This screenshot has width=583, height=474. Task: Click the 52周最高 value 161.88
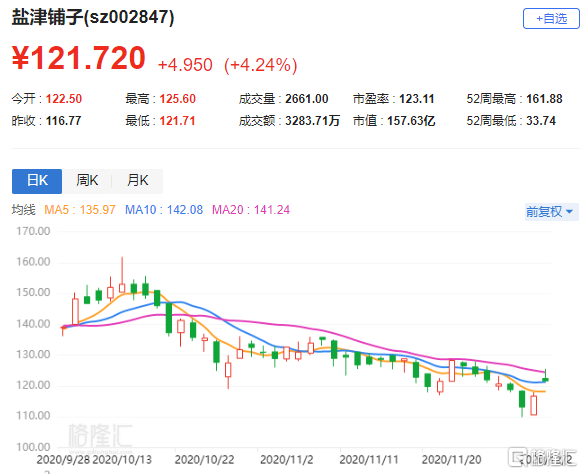coord(544,99)
